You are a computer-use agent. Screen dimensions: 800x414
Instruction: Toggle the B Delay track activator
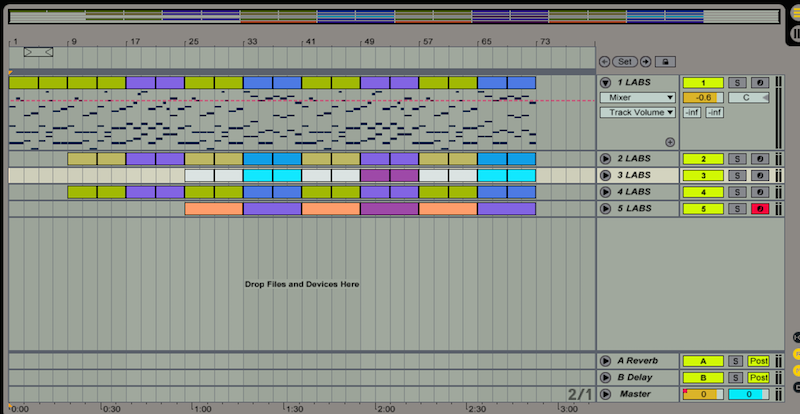point(703,378)
